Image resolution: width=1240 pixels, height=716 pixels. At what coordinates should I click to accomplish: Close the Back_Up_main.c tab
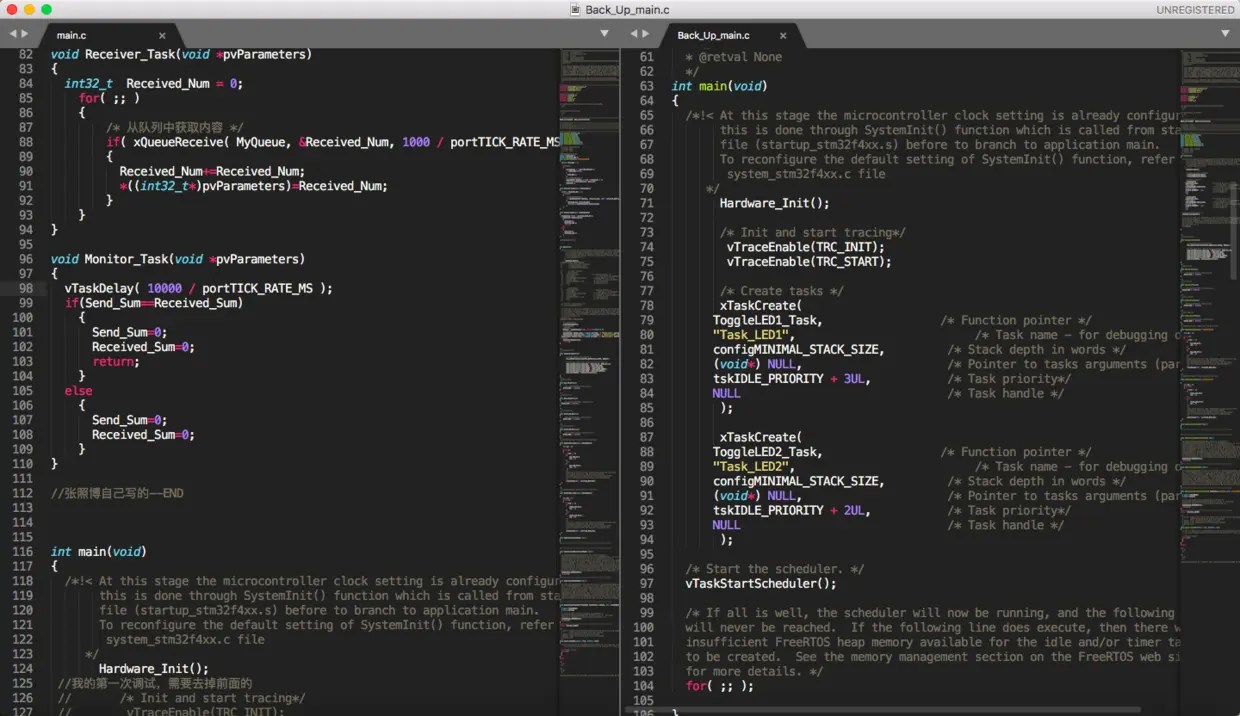(x=783, y=36)
